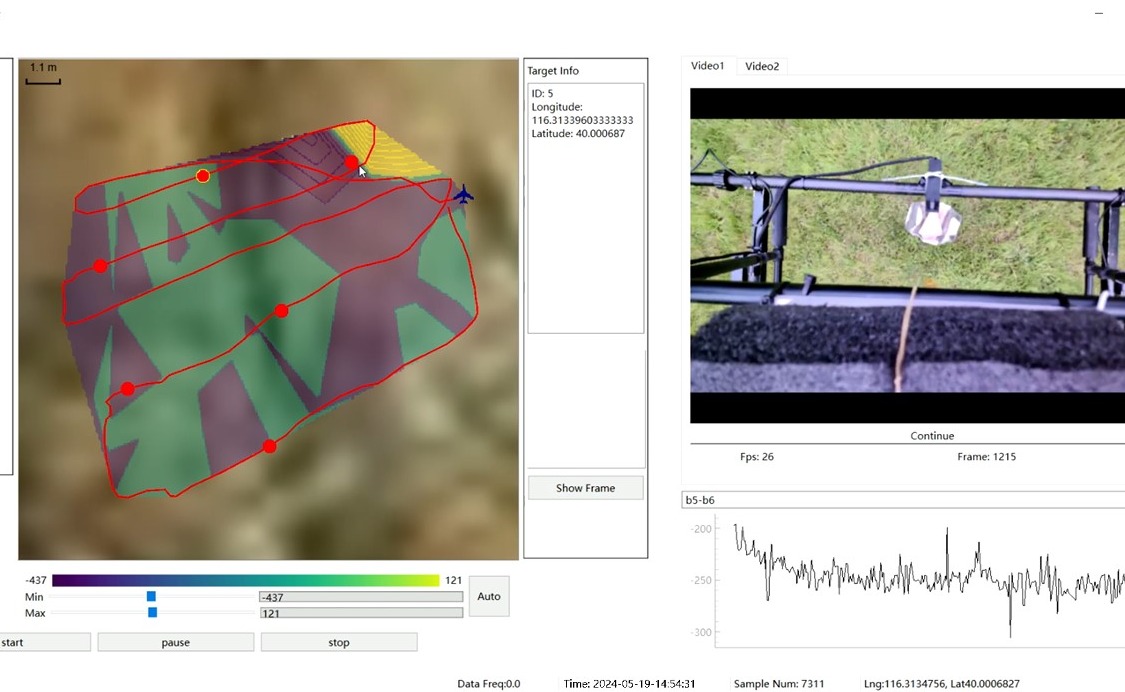Select the leftmost red waypoint on the map
Viewport: 1125px width, 692px height.
click(100, 266)
